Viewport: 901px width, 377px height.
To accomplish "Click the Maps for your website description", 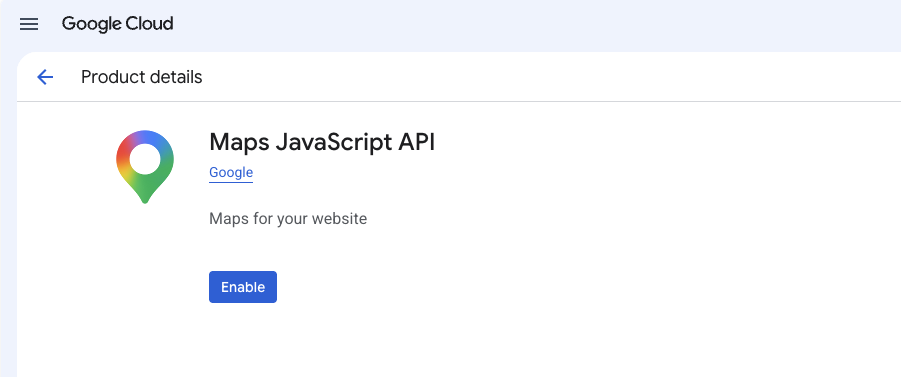I will (288, 219).
